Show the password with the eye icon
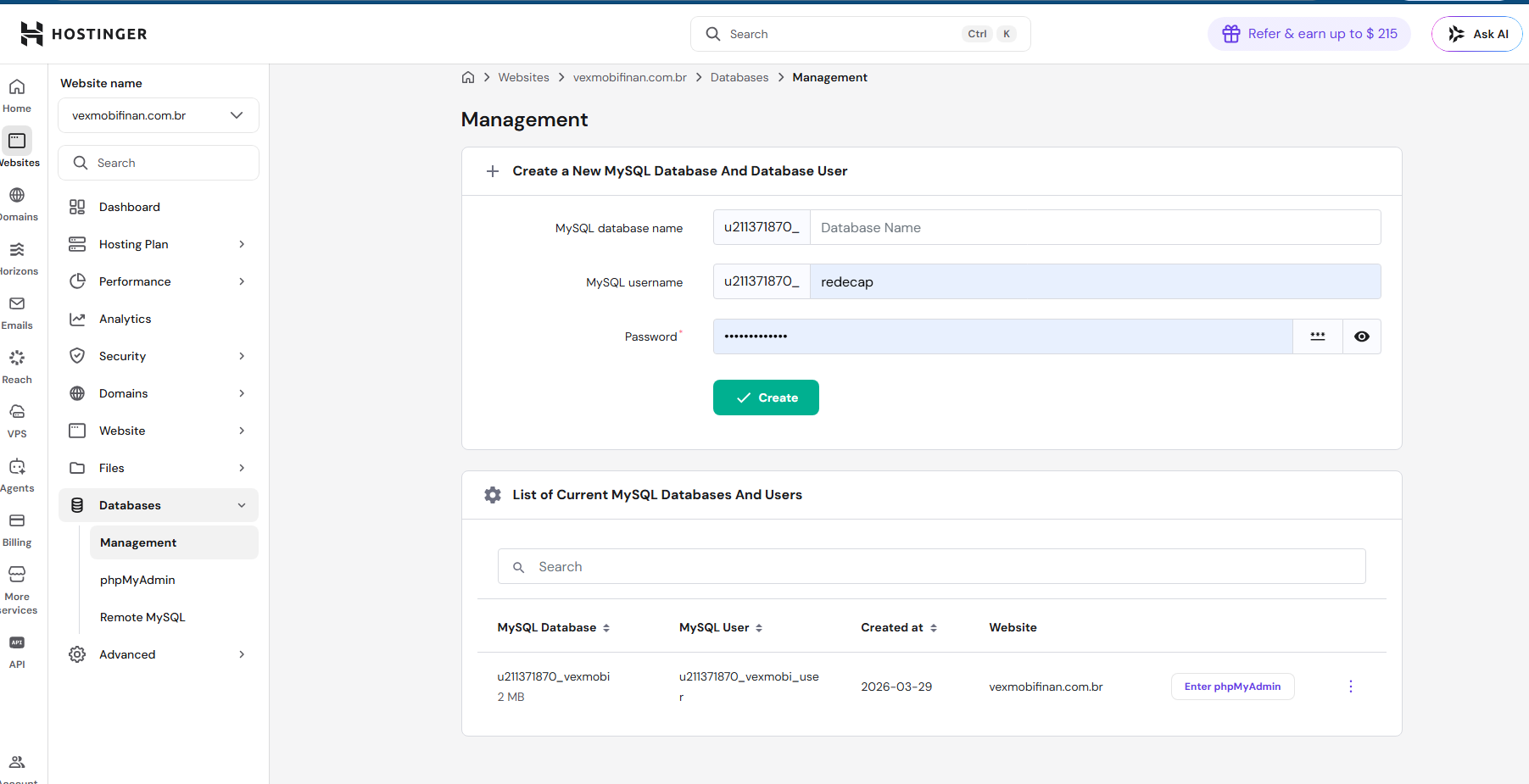 (1362, 336)
